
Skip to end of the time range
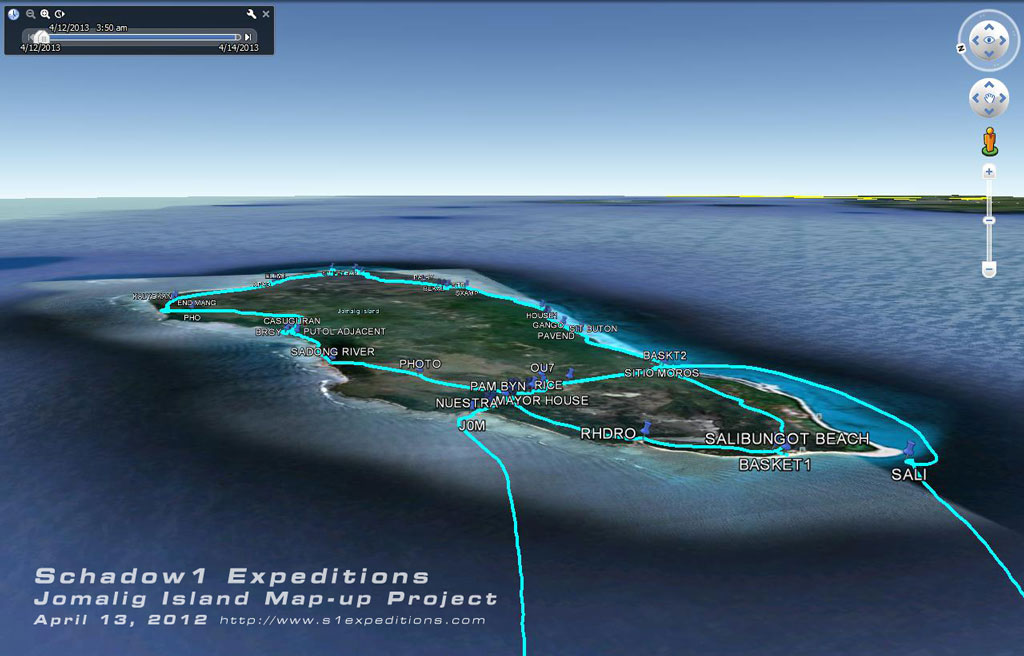[x=248, y=37]
